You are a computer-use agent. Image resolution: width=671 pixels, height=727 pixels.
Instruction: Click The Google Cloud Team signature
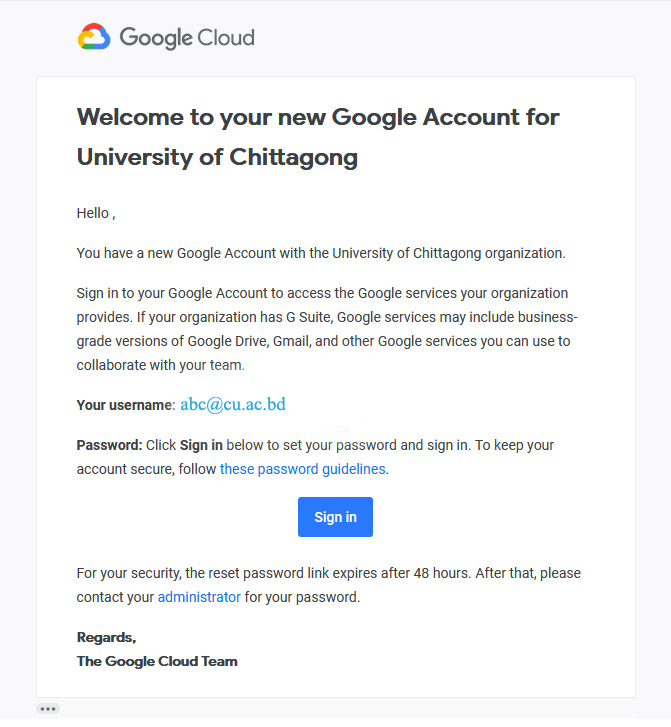(x=157, y=661)
